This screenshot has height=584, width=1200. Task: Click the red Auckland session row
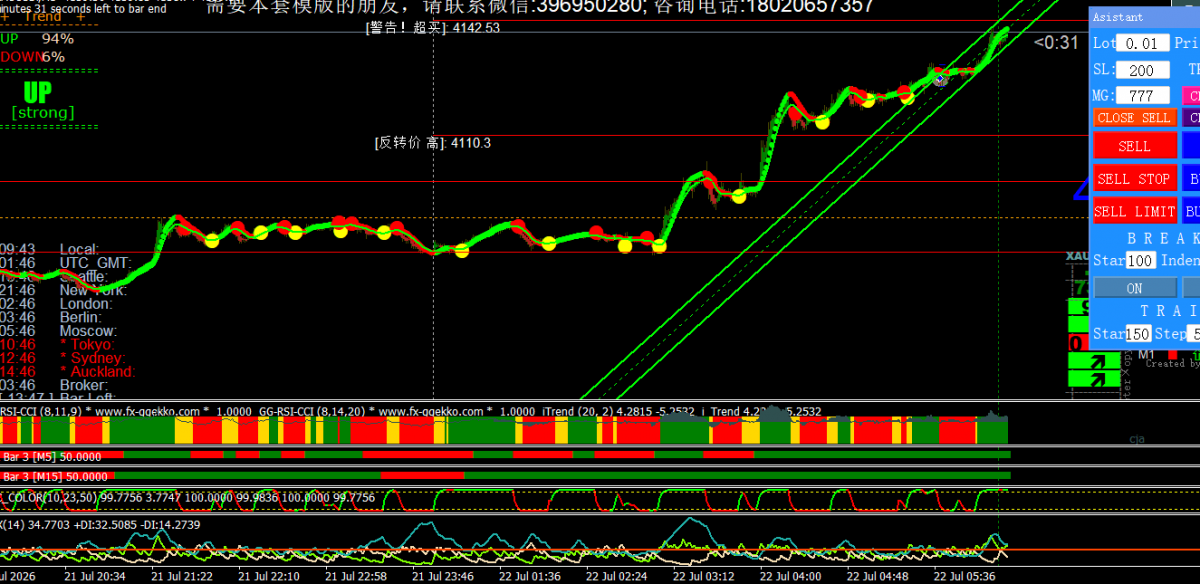coord(68,372)
